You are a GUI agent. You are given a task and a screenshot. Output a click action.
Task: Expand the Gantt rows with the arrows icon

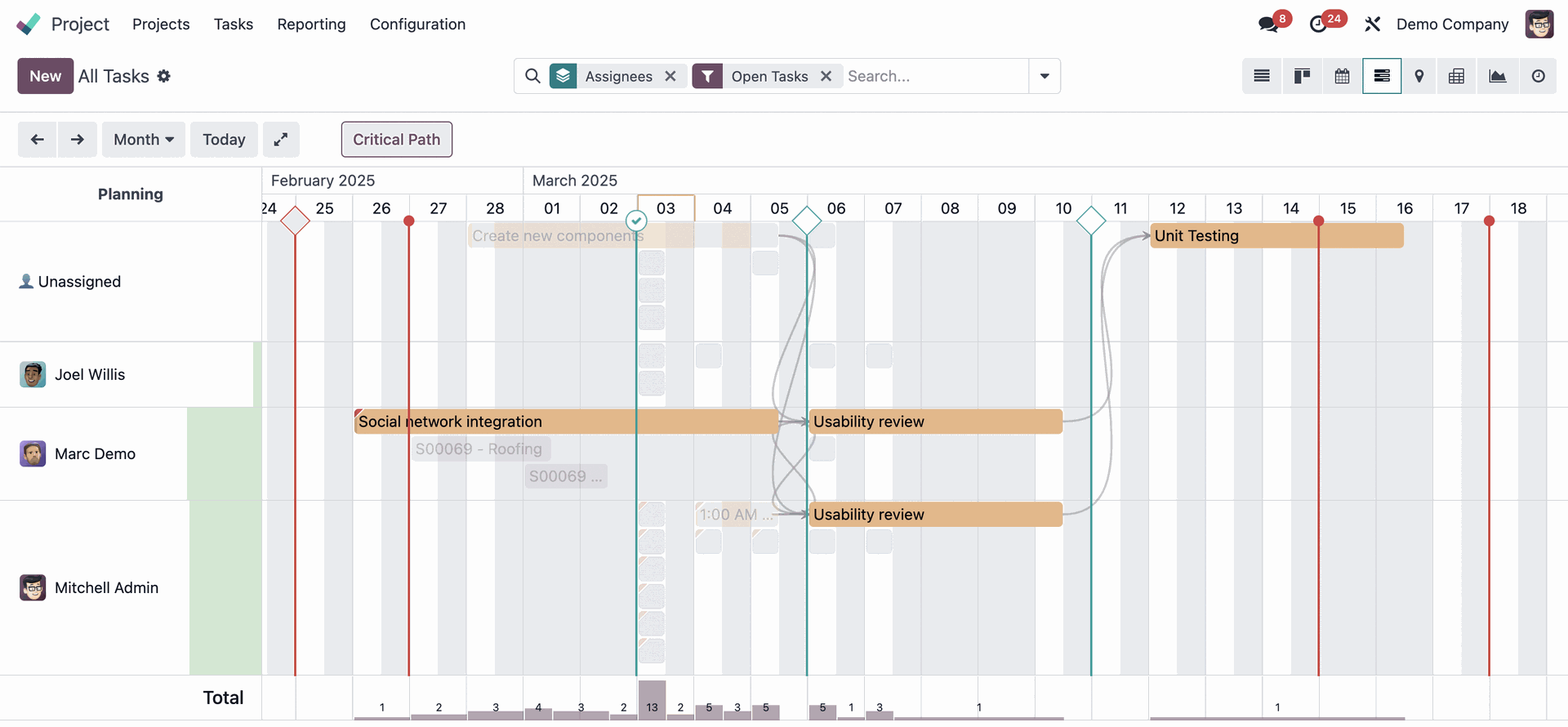pyautogui.click(x=280, y=140)
